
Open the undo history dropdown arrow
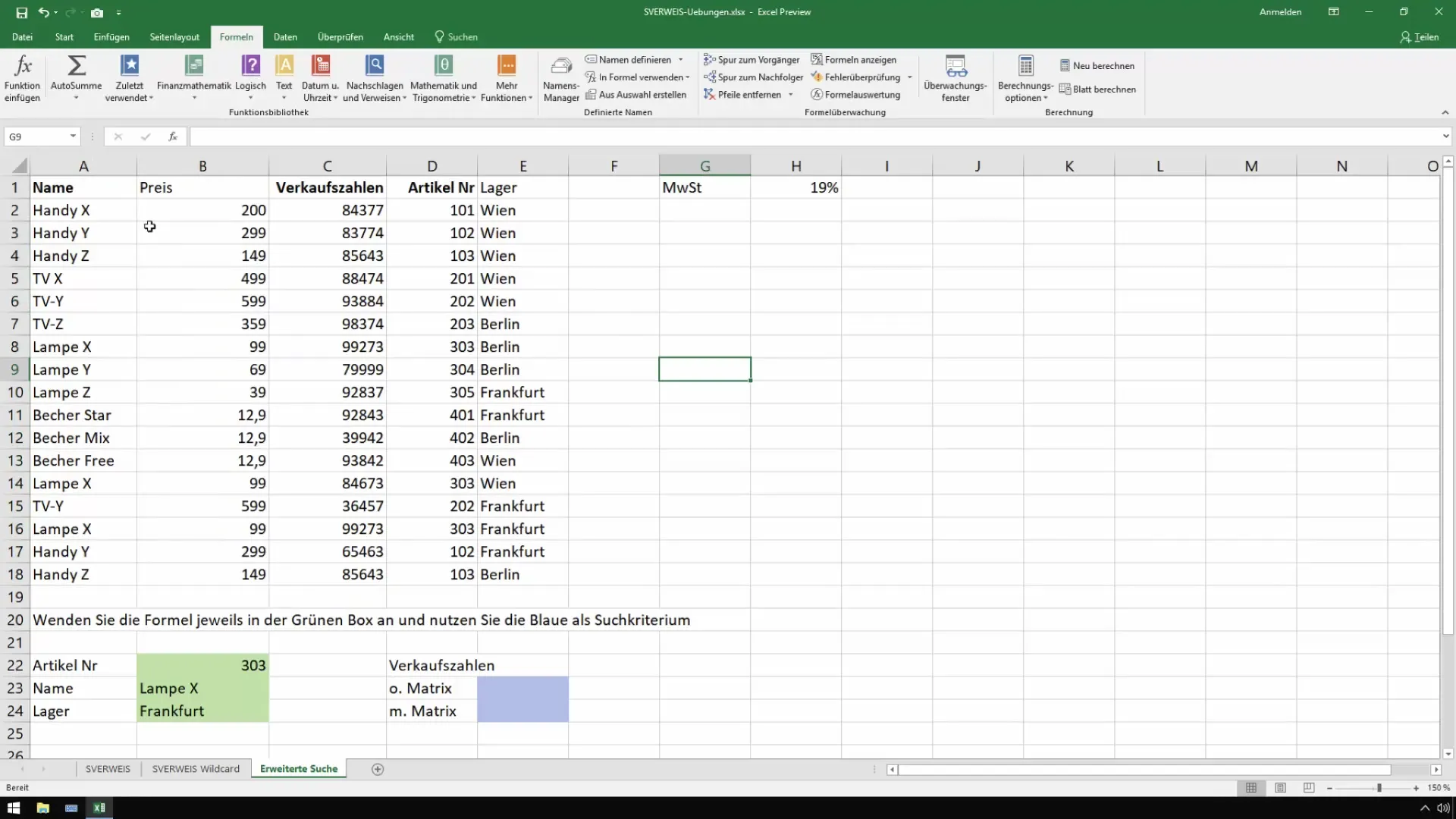click(56, 13)
